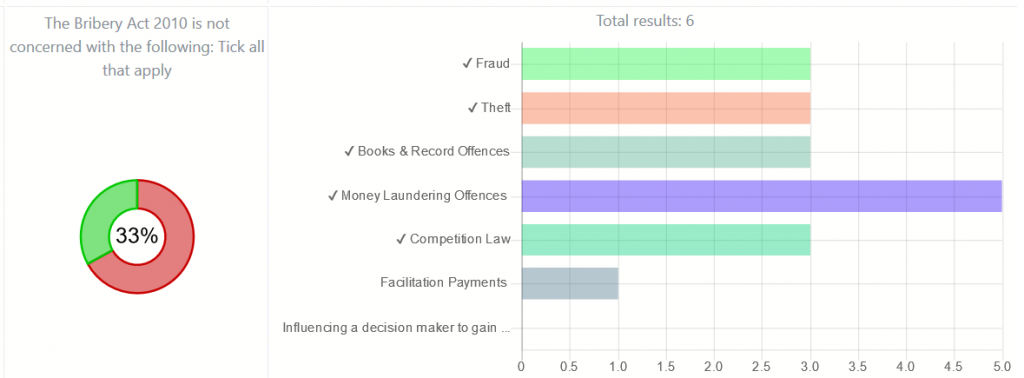Click the Books & Record Offences label

click(x=426, y=151)
